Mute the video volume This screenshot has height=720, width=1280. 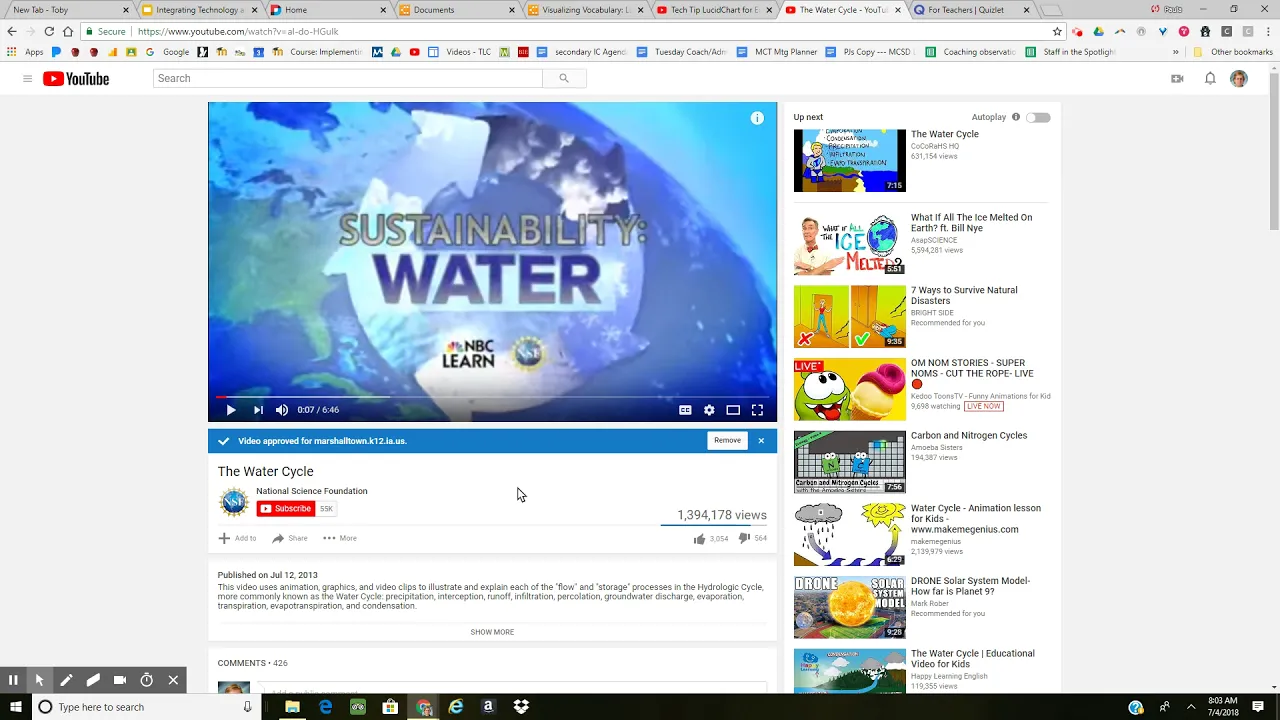pyautogui.click(x=282, y=410)
